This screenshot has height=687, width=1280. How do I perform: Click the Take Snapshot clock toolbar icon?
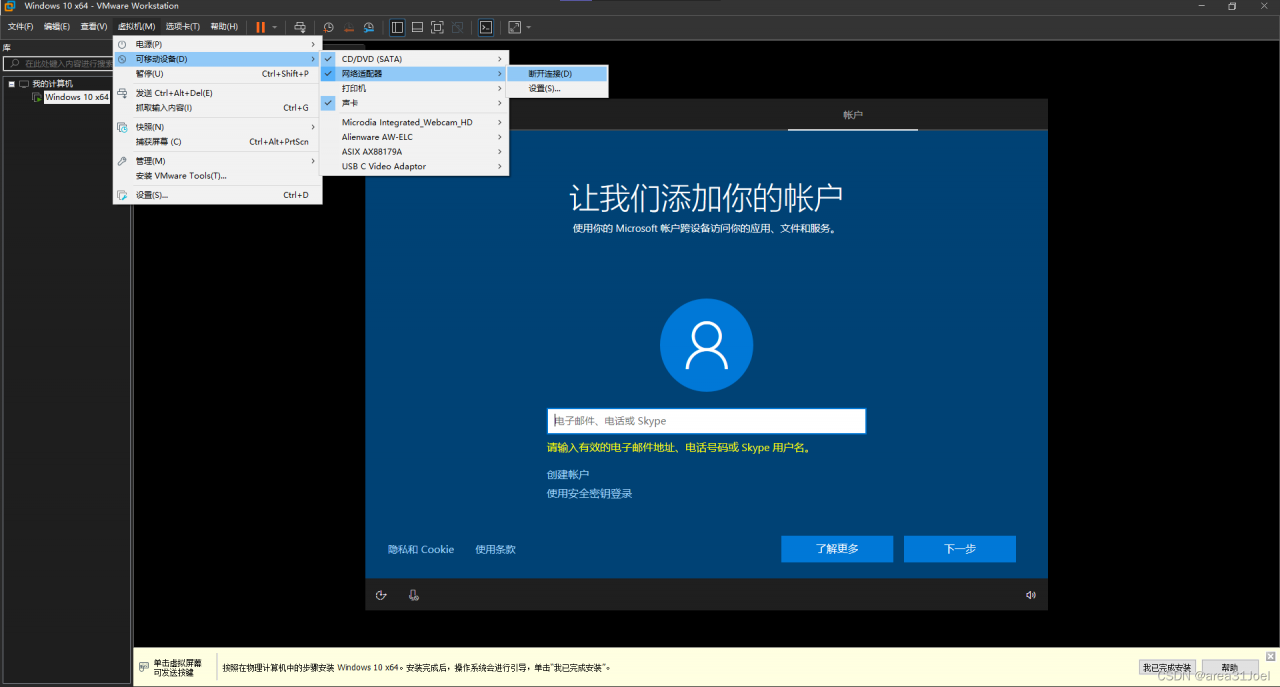[x=328, y=27]
